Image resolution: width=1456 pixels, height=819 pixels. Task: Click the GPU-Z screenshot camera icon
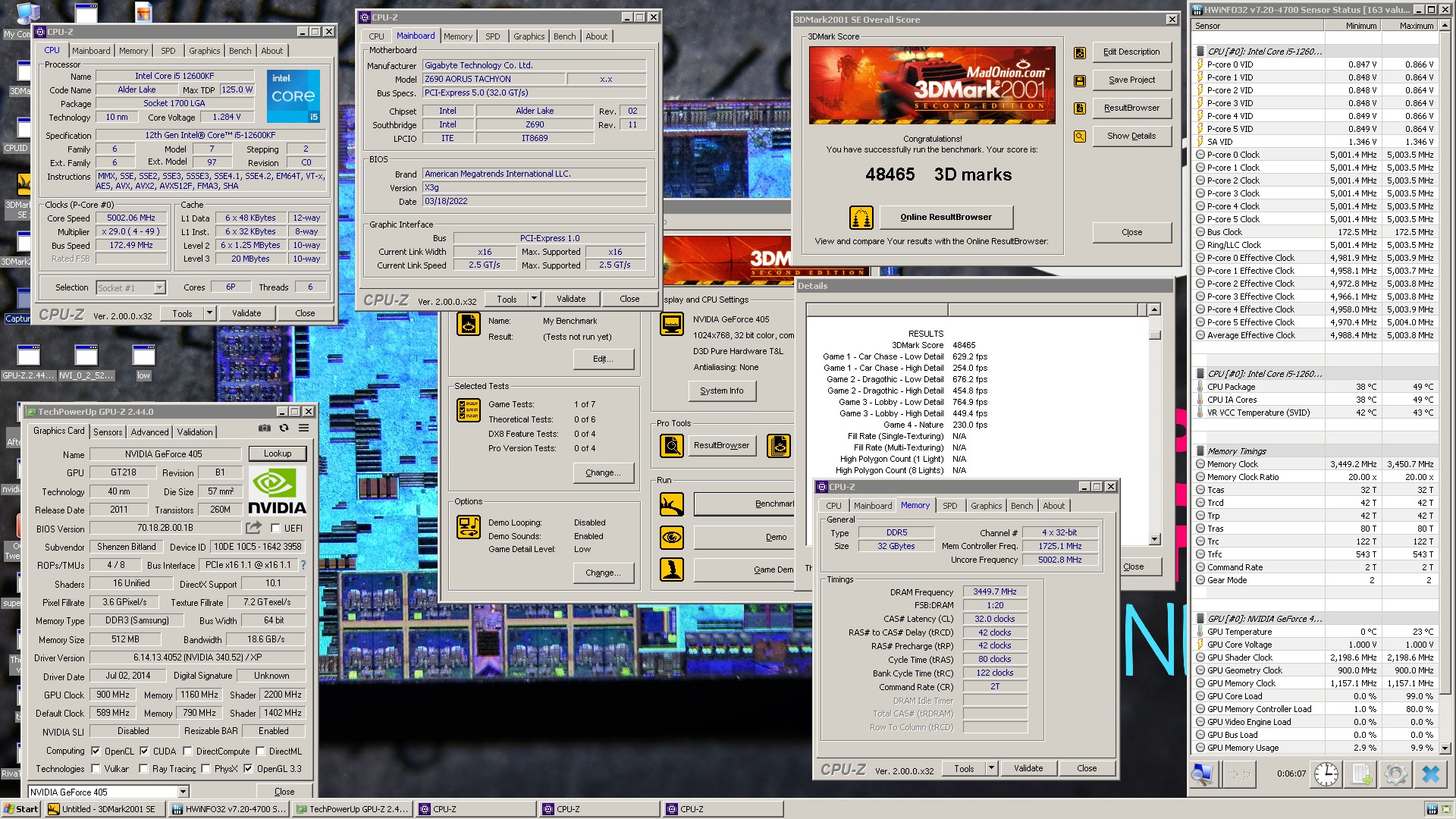pyautogui.click(x=264, y=428)
